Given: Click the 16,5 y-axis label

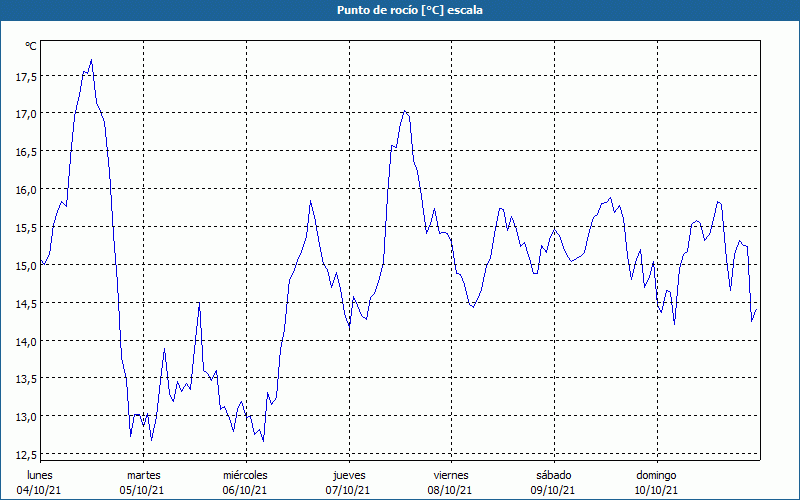Looking at the screenshot, I should click(26, 152).
